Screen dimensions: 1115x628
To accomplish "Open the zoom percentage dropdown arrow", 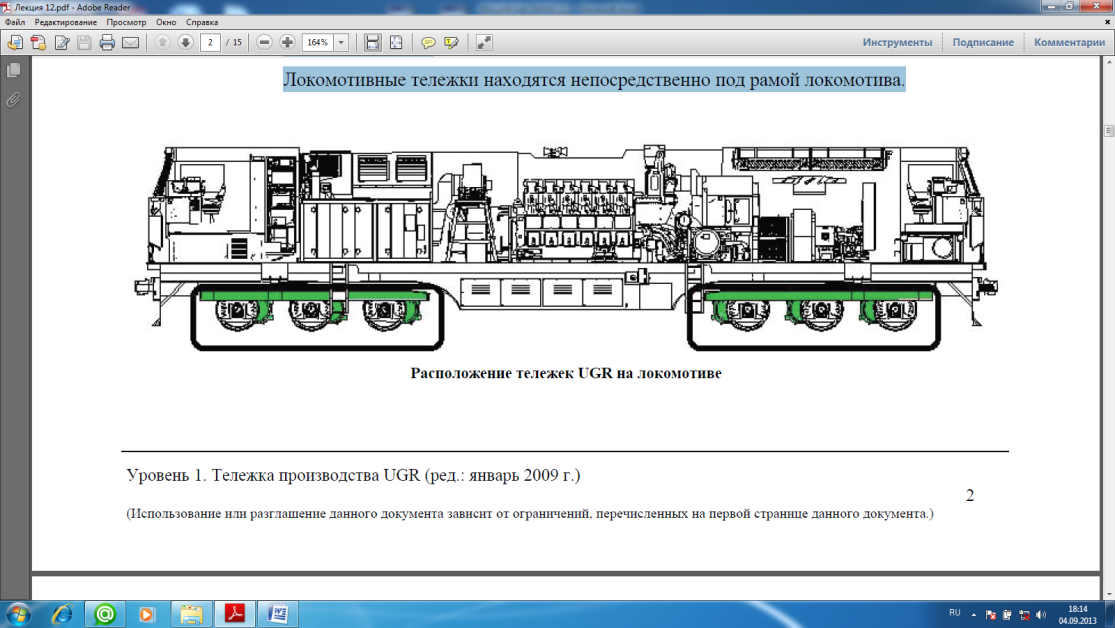I will (341, 42).
